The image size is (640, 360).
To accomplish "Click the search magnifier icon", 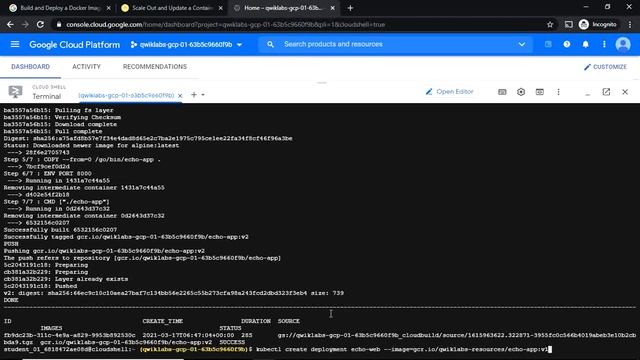I will tap(270, 44).
